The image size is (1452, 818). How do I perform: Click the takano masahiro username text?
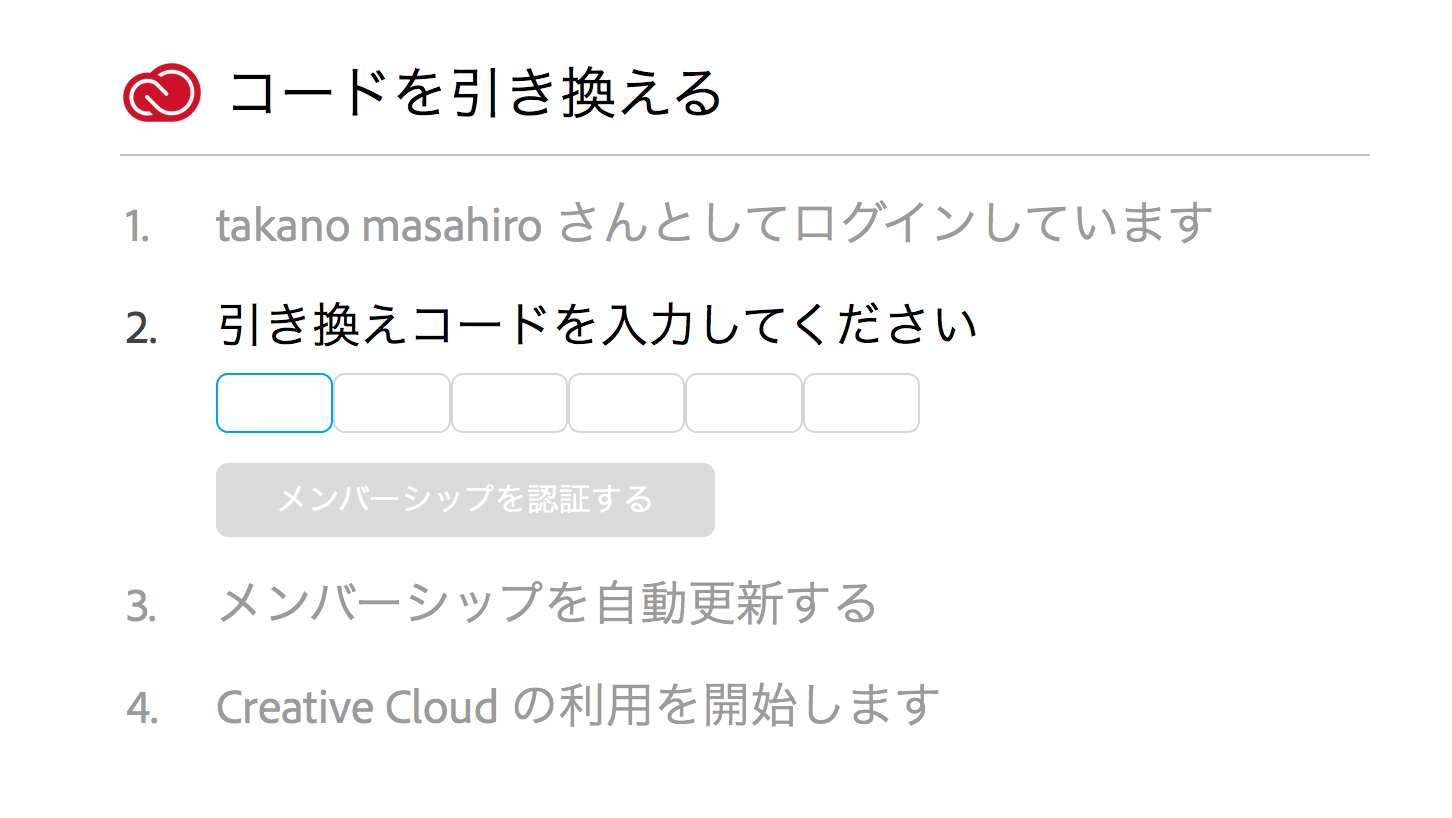pyautogui.click(x=379, y=226)
